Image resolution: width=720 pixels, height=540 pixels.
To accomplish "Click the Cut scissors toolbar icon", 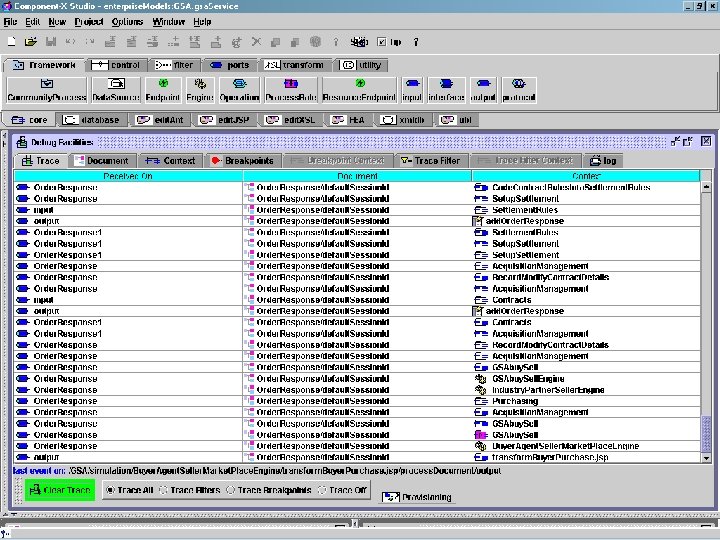I will [256, 42].
